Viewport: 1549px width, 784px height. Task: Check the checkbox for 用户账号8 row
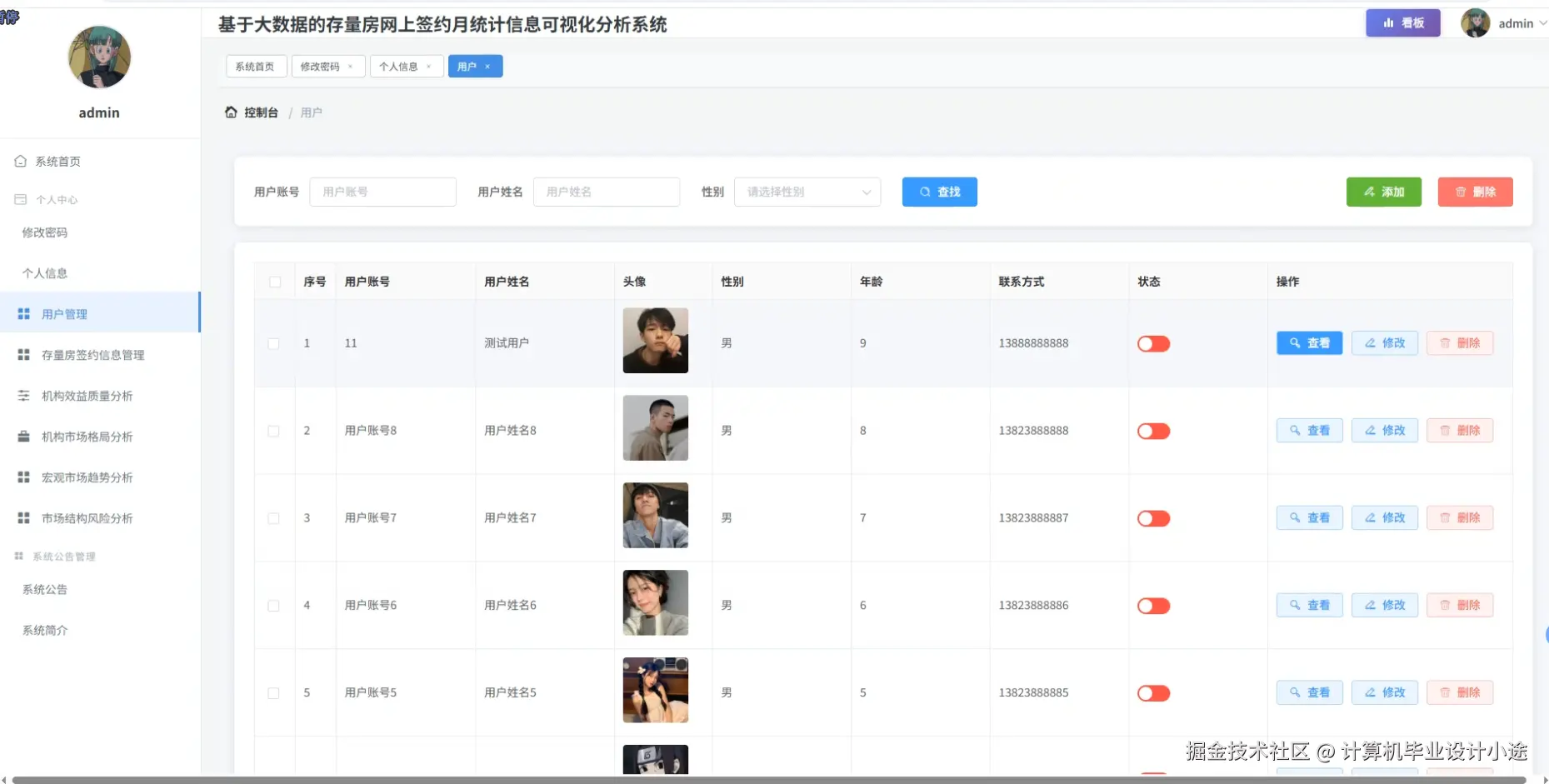pos(274,431)
